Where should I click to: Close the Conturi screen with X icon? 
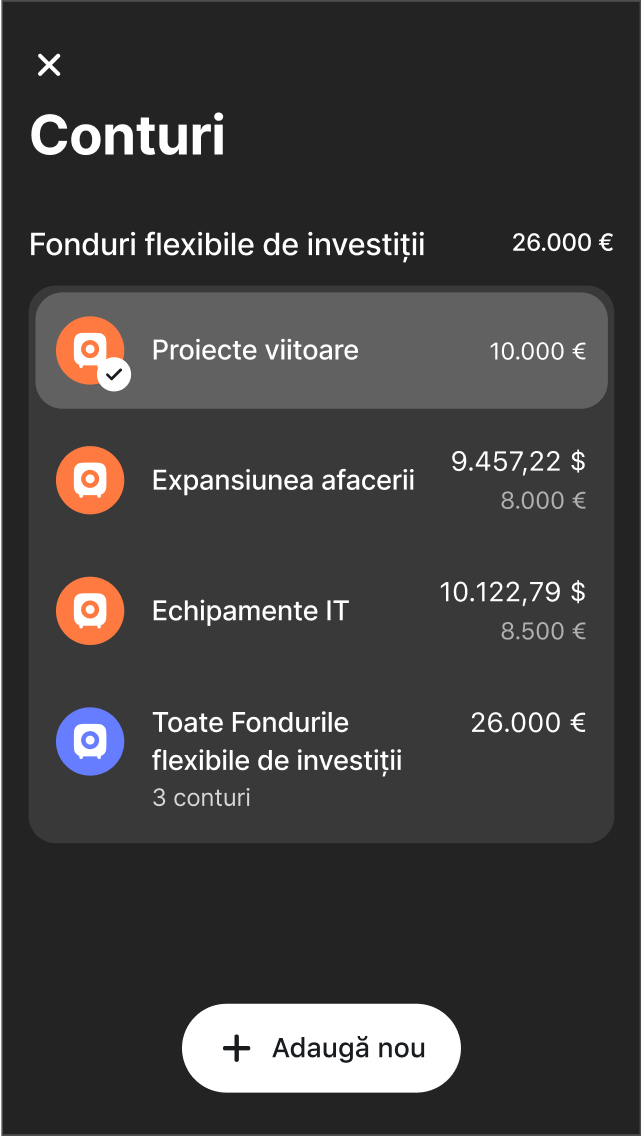tap(49, 65)
